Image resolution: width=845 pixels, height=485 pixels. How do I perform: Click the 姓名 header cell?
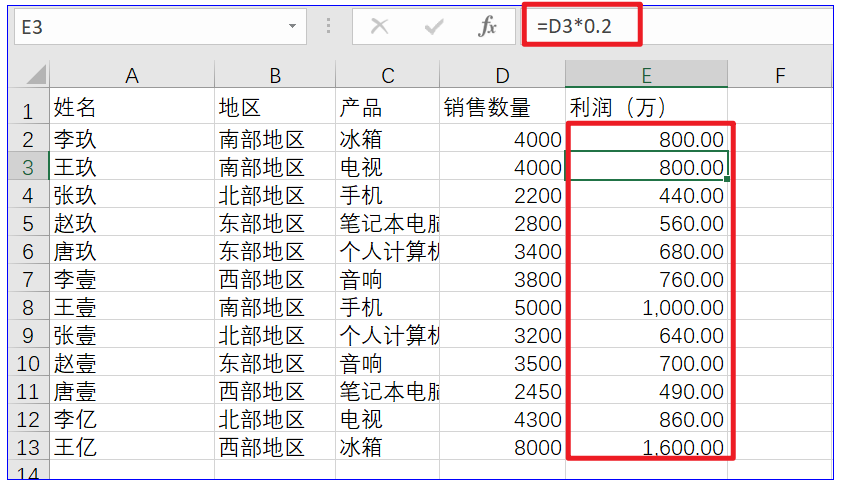tap(132, 107)
